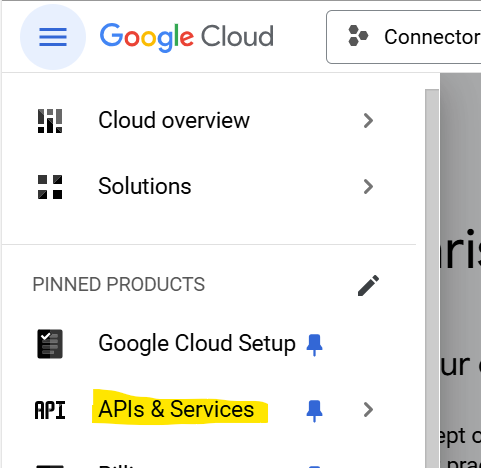The height and width of the screenshot is (468, 481).
Task: Unpin Google Cloud Setup
Action: (314, 345)
